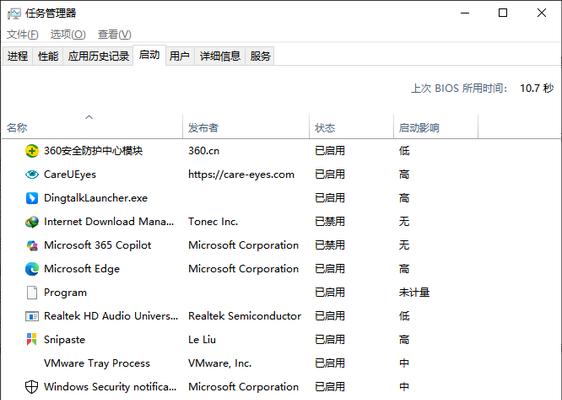The width and height of the screenshot is (562, 400).
Task: Click the Internet Download Manager globe icon
Action: coord(32,222)
